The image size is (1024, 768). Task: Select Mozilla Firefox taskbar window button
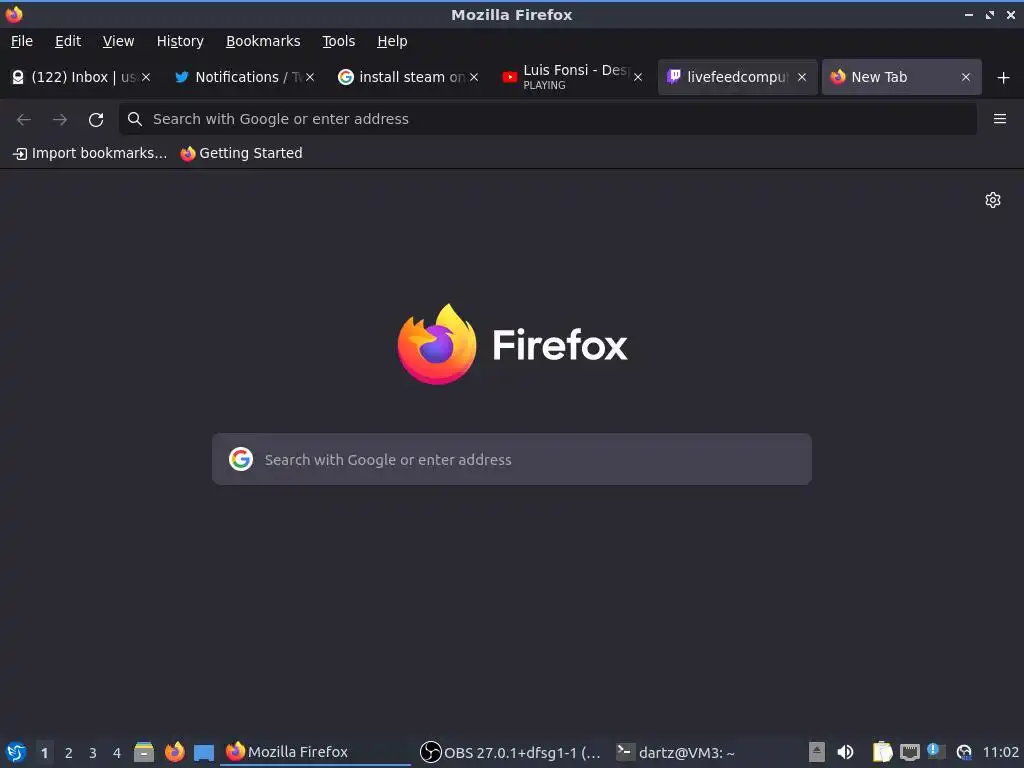point(315,752)
